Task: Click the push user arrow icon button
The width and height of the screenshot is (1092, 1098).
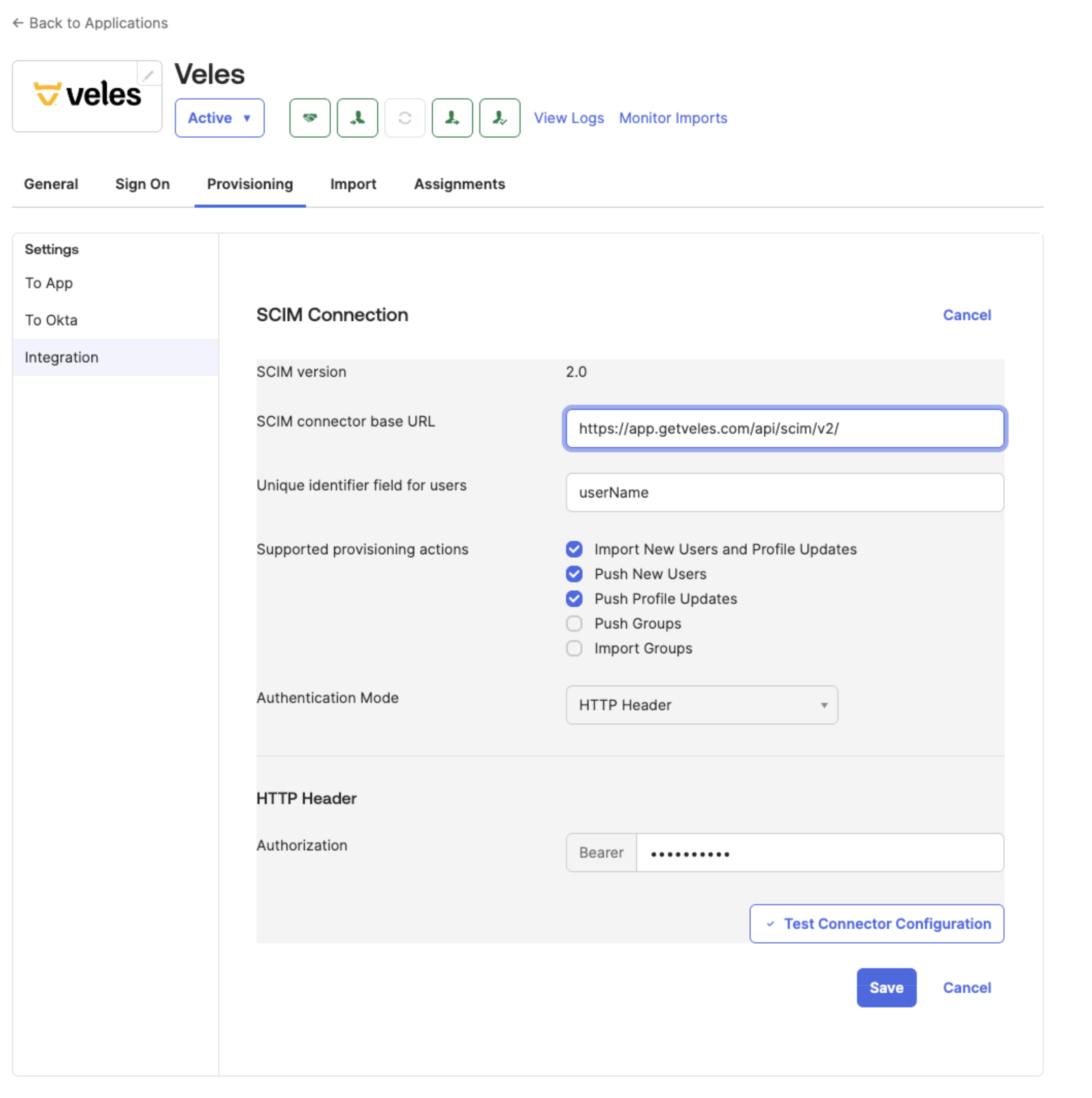Action: [452, 118]
